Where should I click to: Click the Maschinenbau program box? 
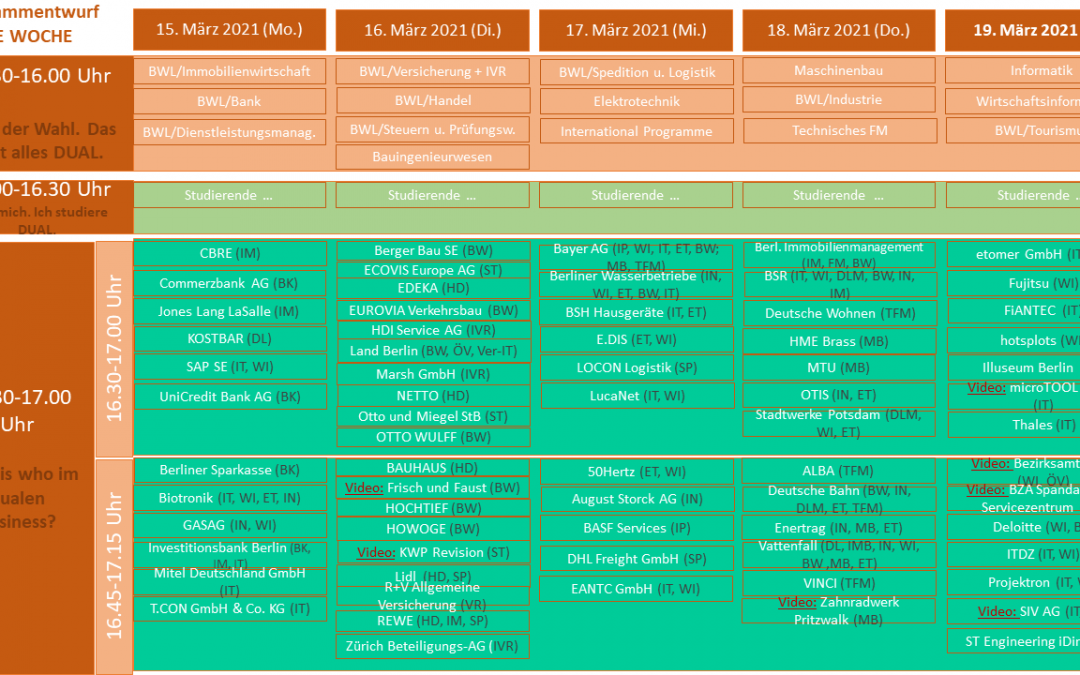[838, 71]
